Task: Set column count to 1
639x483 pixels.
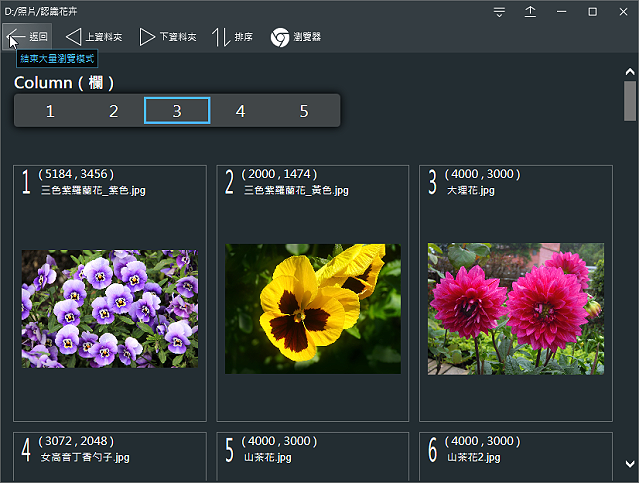Action: tap(50, 111)
